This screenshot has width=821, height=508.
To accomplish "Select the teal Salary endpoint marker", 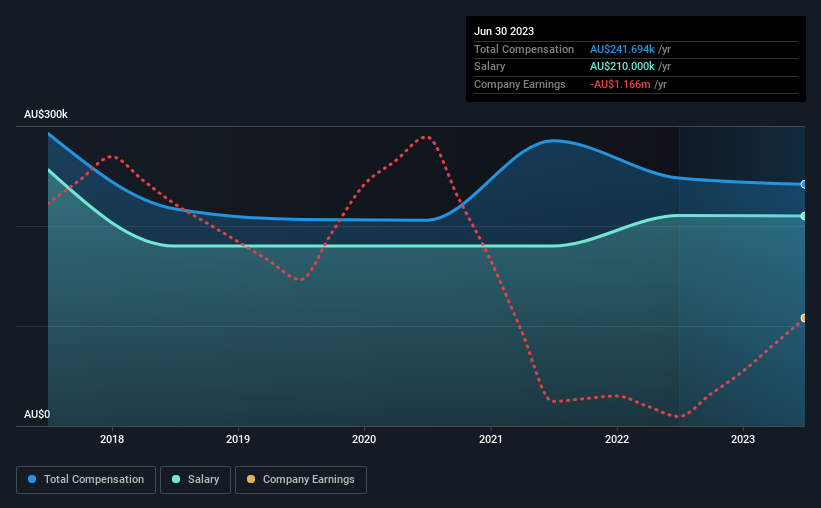I will (x=803, y=216).
